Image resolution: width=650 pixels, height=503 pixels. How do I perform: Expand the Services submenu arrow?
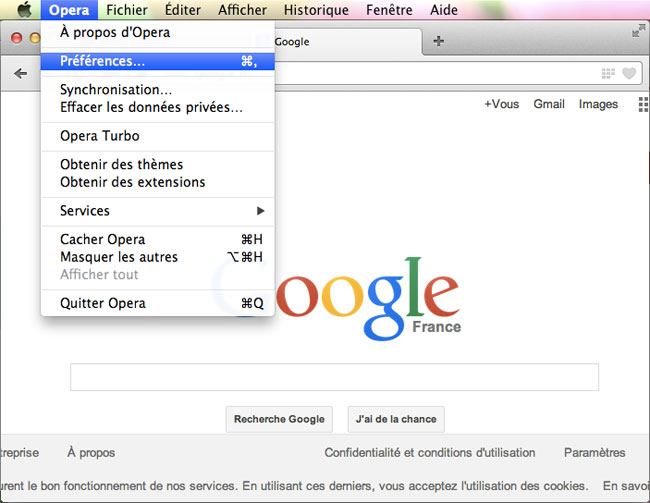coord(260,211)
